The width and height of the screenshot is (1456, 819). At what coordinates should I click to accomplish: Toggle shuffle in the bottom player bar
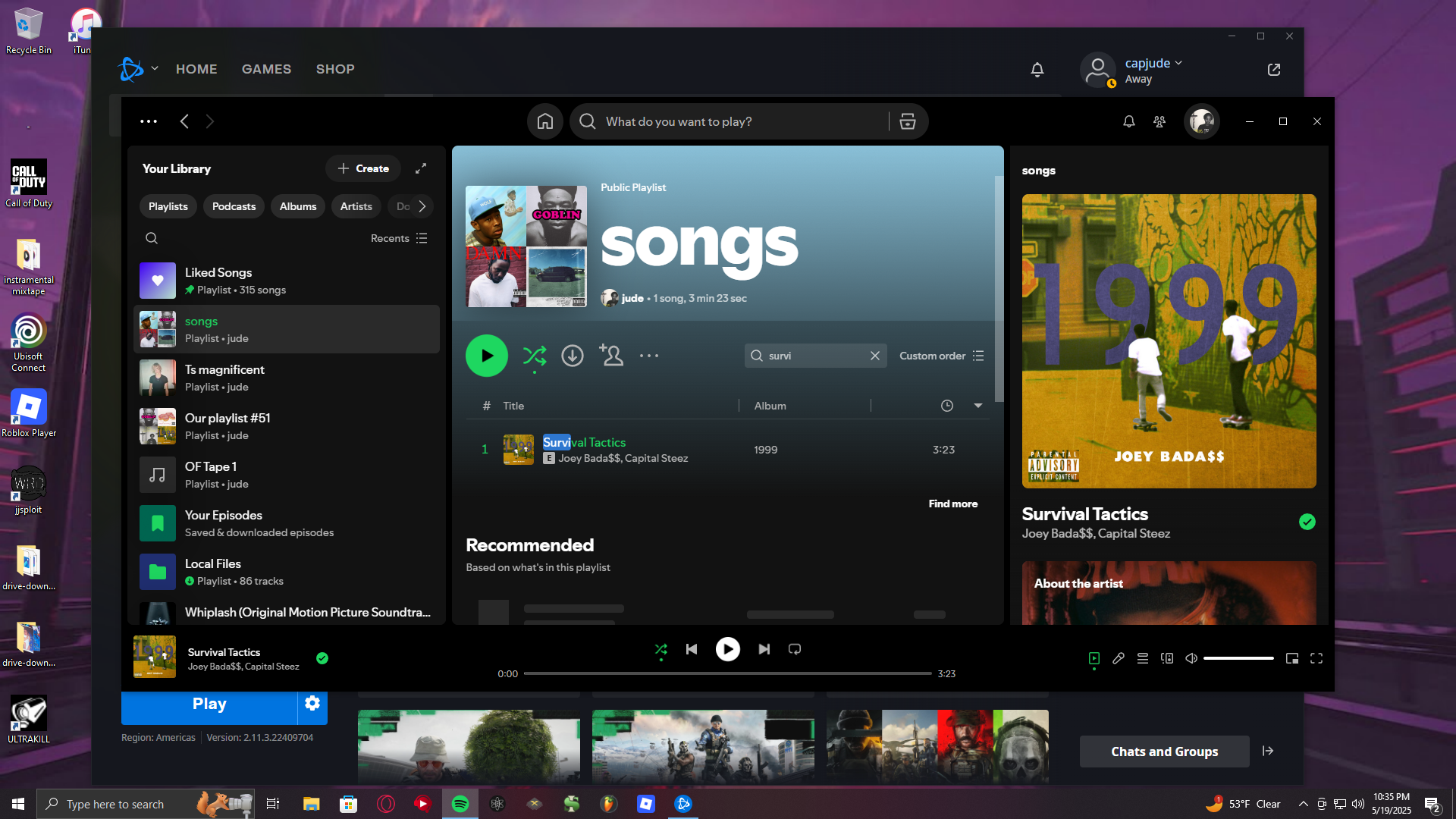661,649
